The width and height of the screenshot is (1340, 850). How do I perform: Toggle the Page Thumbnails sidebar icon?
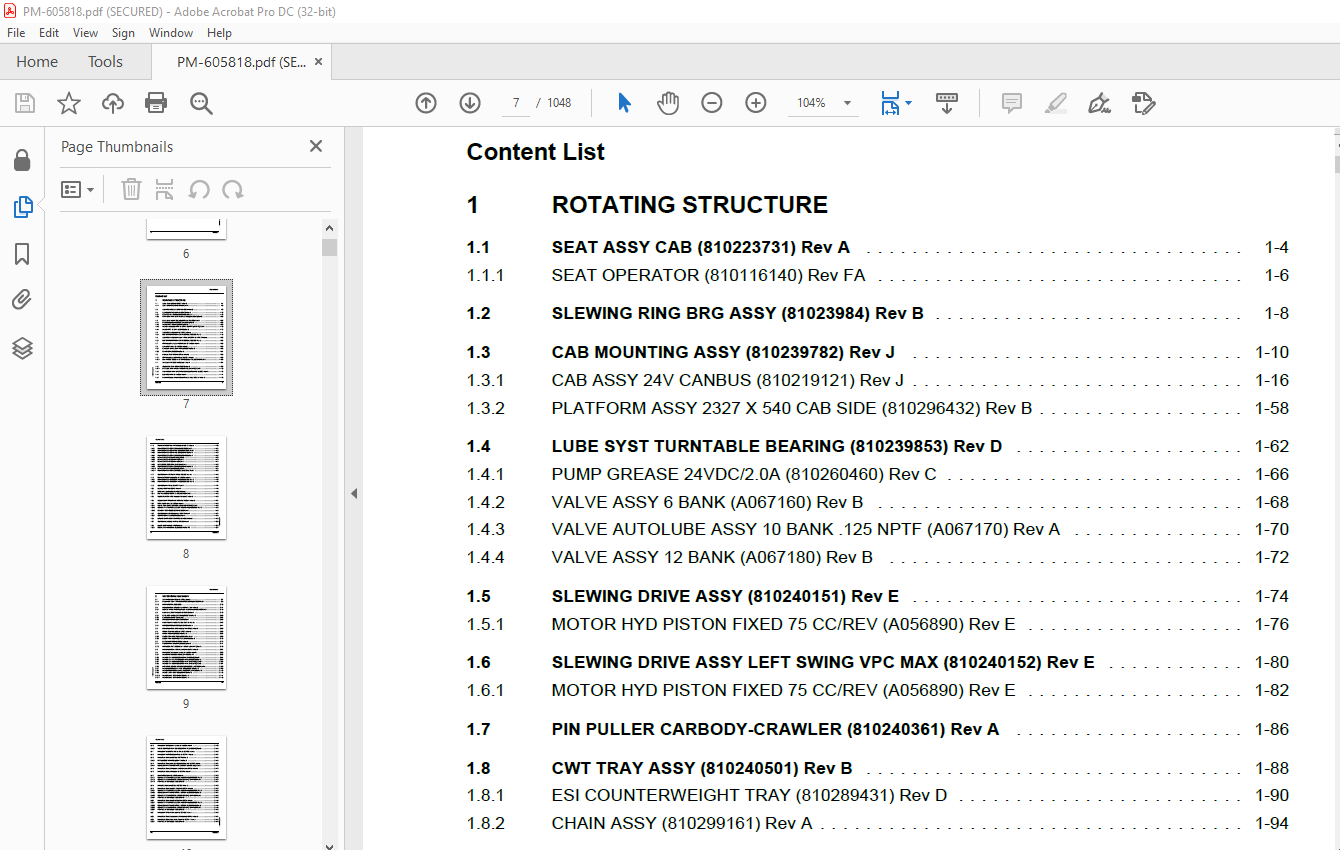click(22, 207)
